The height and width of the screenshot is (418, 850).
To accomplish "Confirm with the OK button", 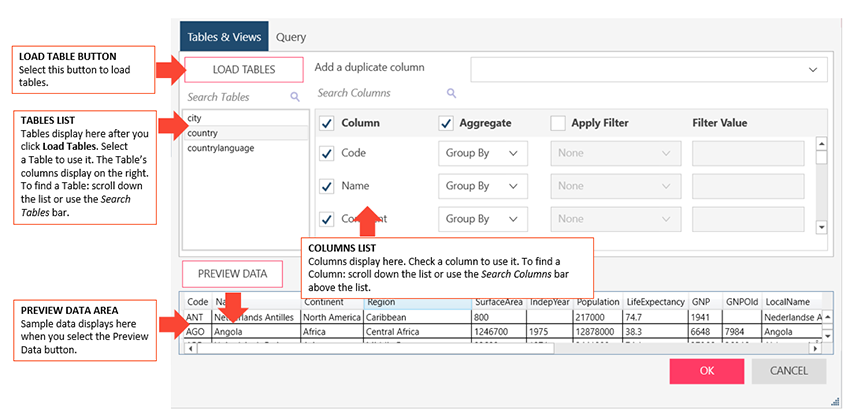I will pos(707,371).
